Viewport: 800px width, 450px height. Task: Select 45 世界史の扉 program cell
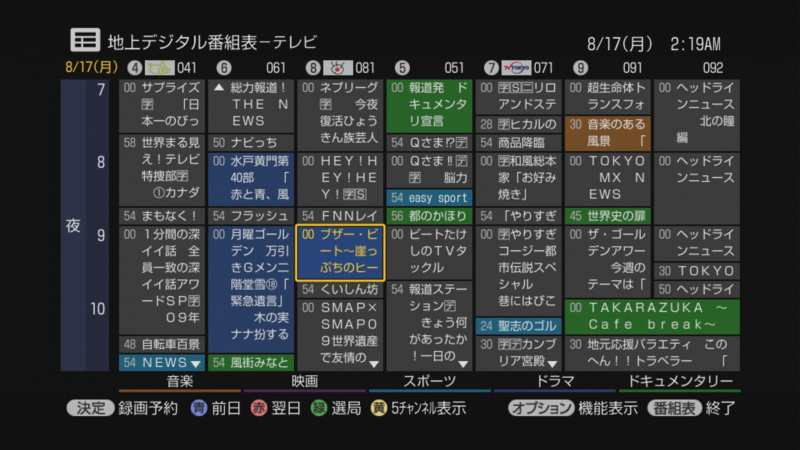tap(607, 216)
